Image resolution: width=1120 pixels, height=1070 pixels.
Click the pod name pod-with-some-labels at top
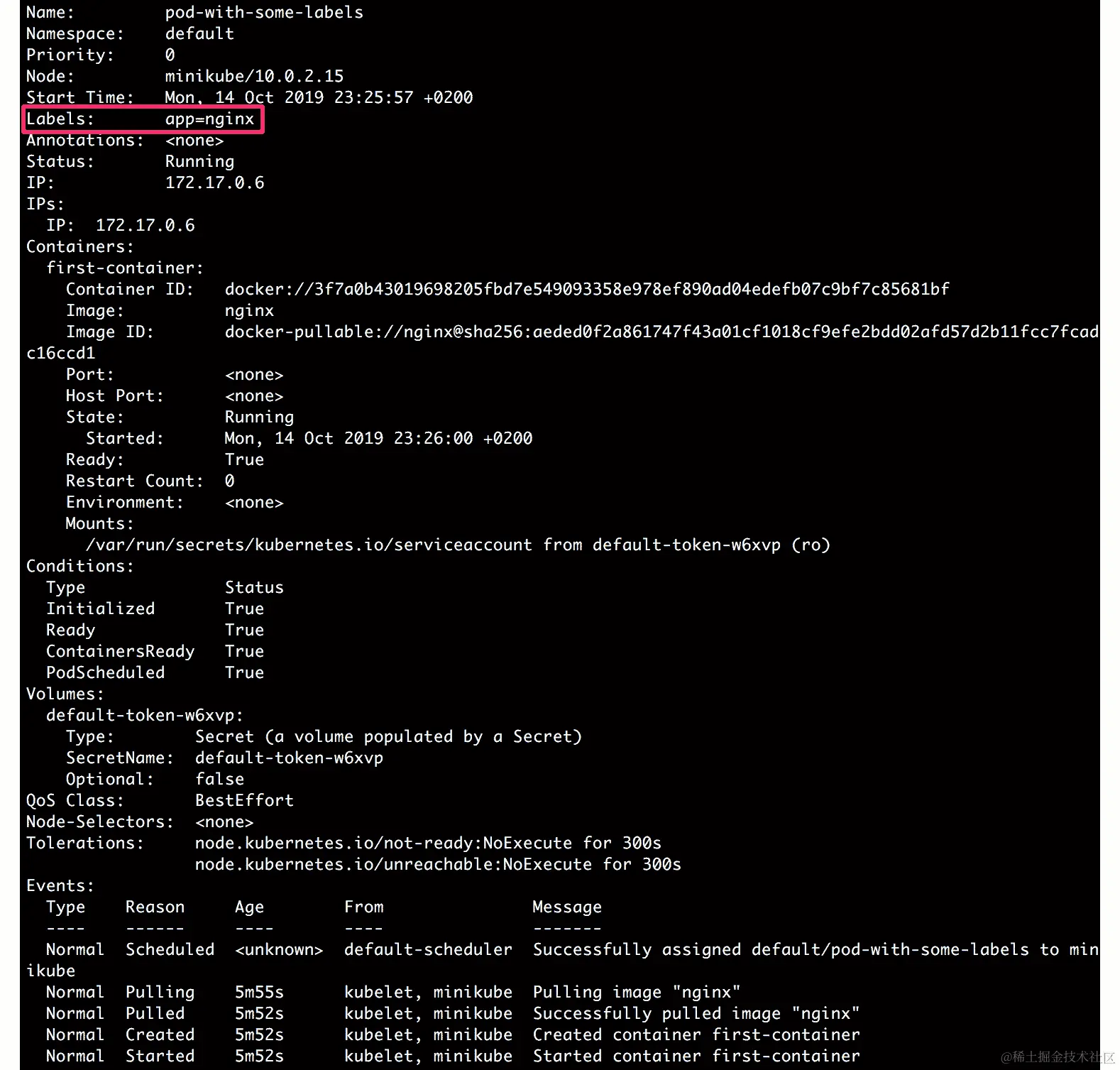(264, 13)
